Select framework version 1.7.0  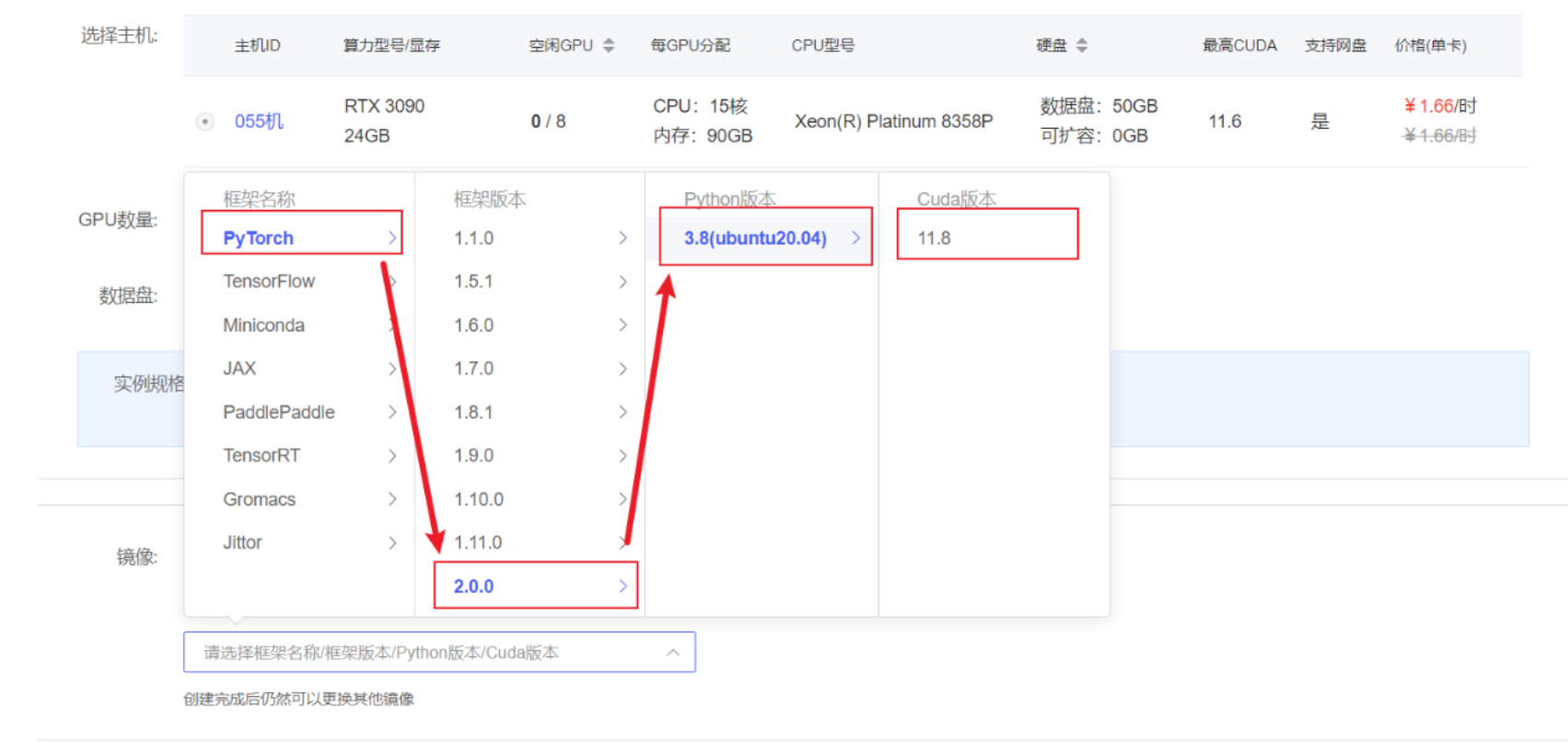click(474, 369)
